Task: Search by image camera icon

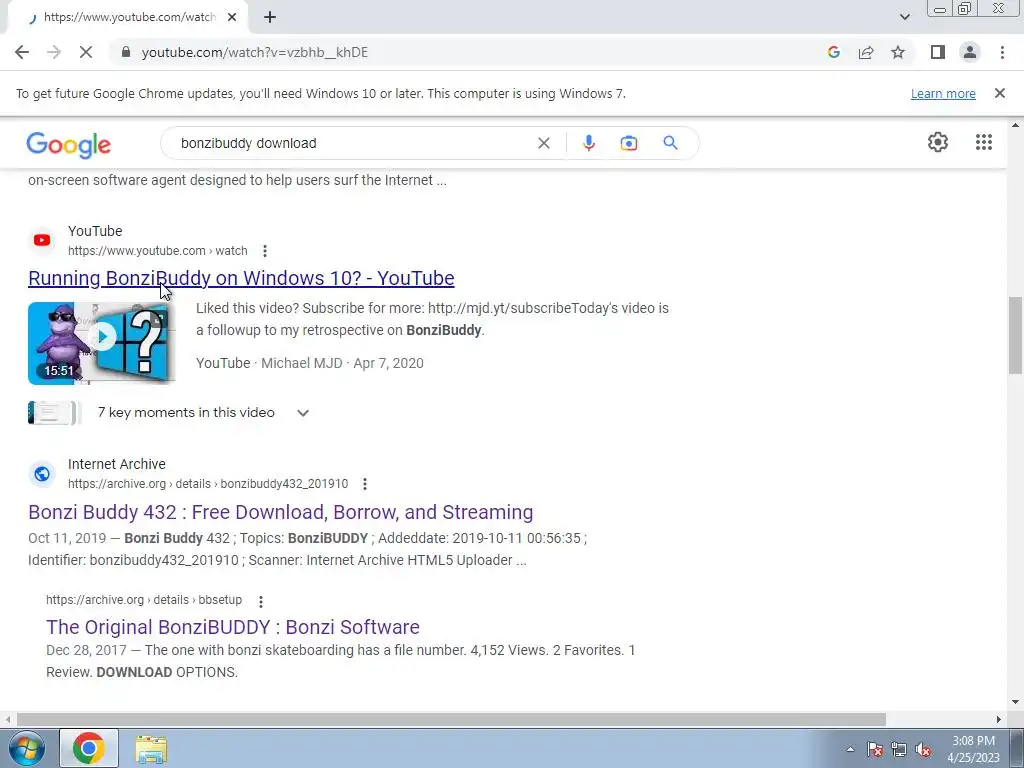Action: 628,143
